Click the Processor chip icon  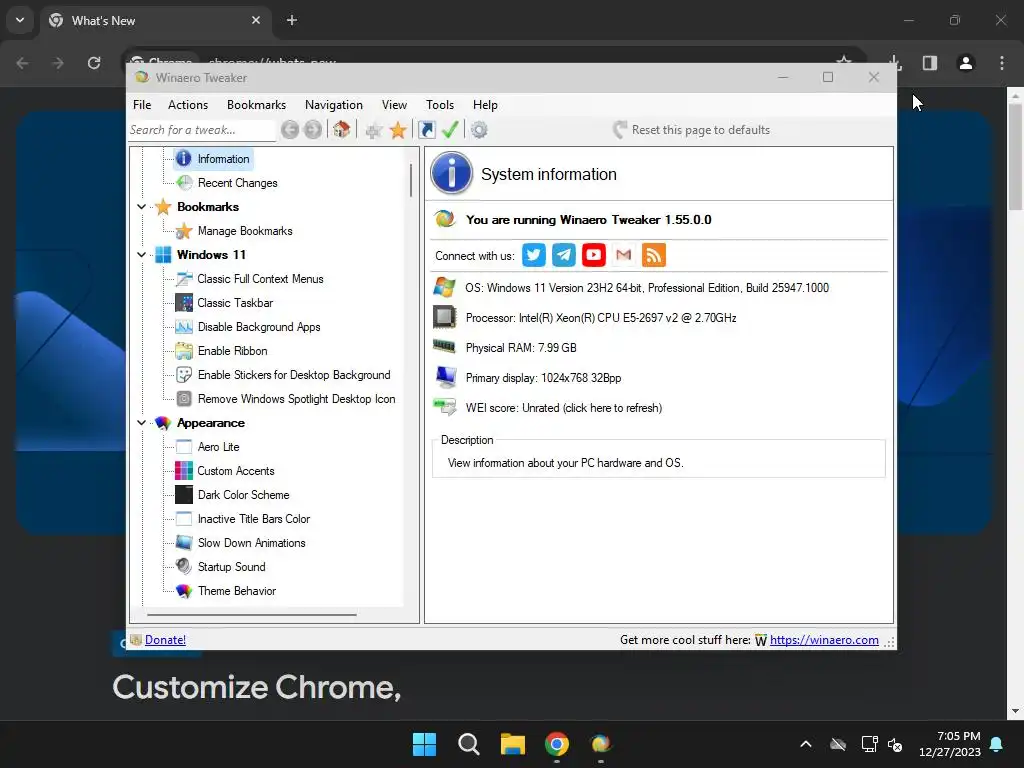(x=444, y=317)
